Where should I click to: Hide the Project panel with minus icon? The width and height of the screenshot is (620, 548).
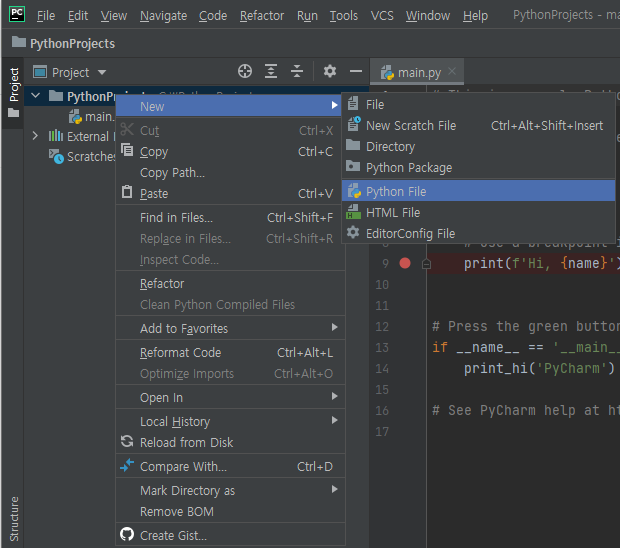pyautogui.click(x=356, y=72)
